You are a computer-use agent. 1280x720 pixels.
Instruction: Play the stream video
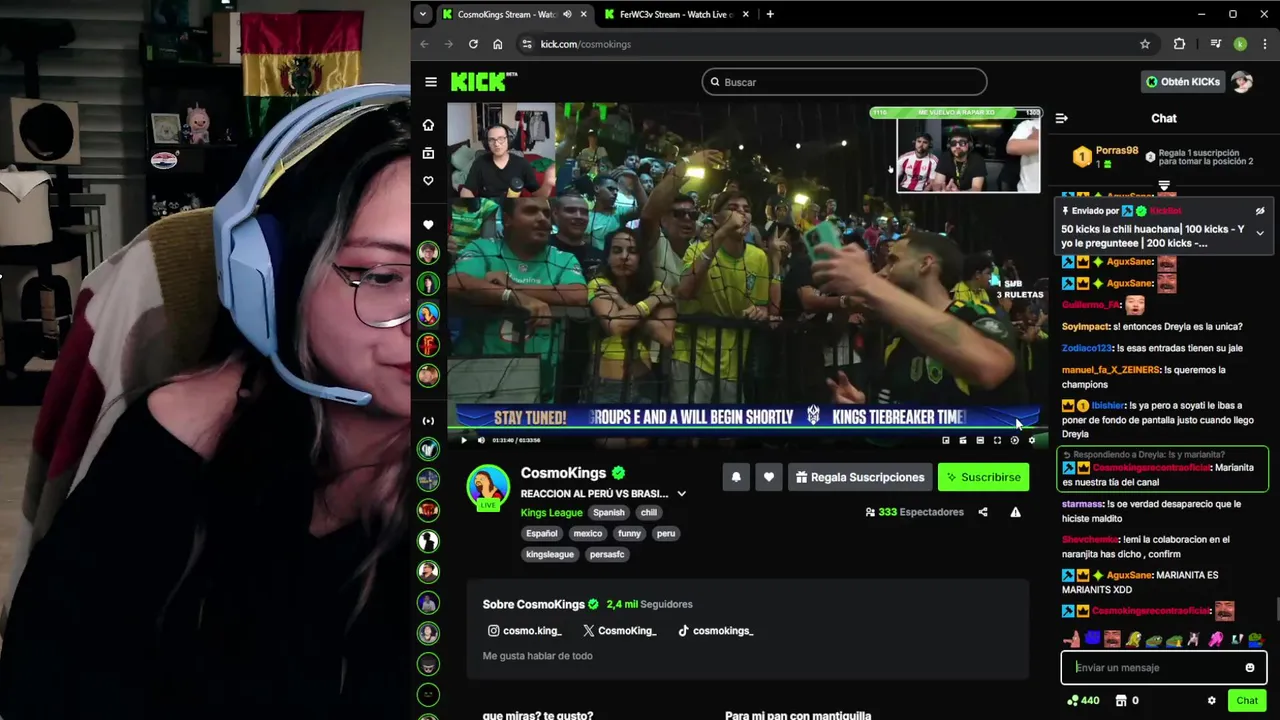[x=463, y=440]
